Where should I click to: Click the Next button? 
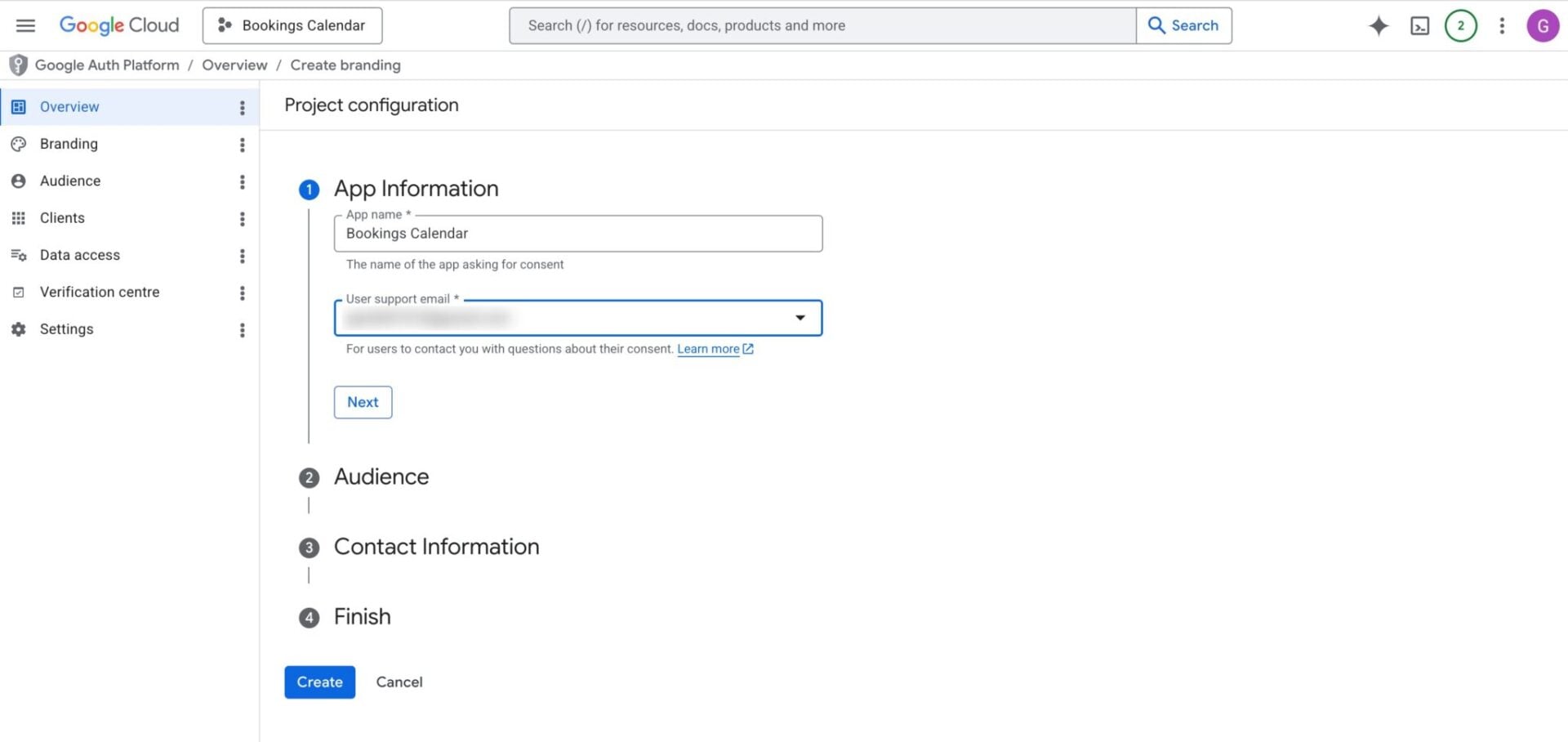363,402
